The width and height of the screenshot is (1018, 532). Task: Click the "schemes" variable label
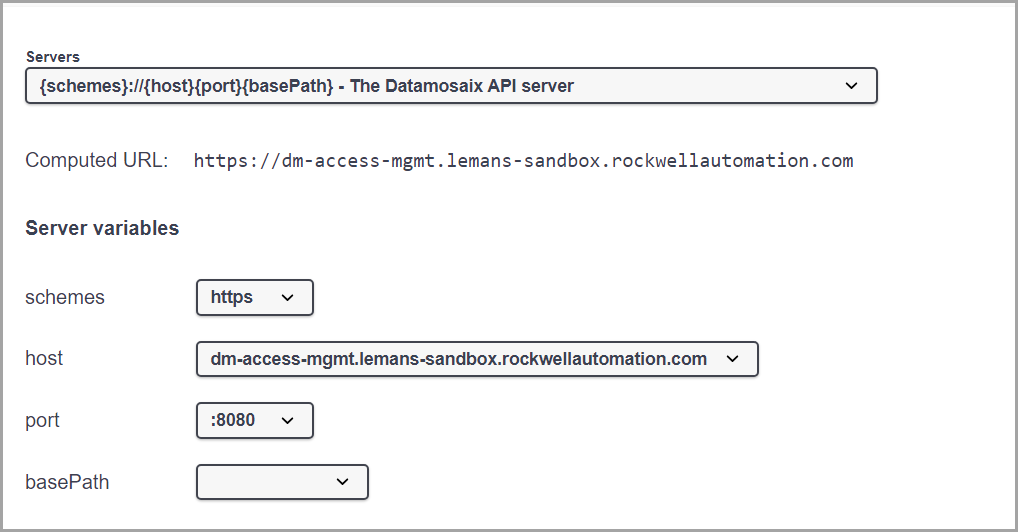click(x=65, y=297)
